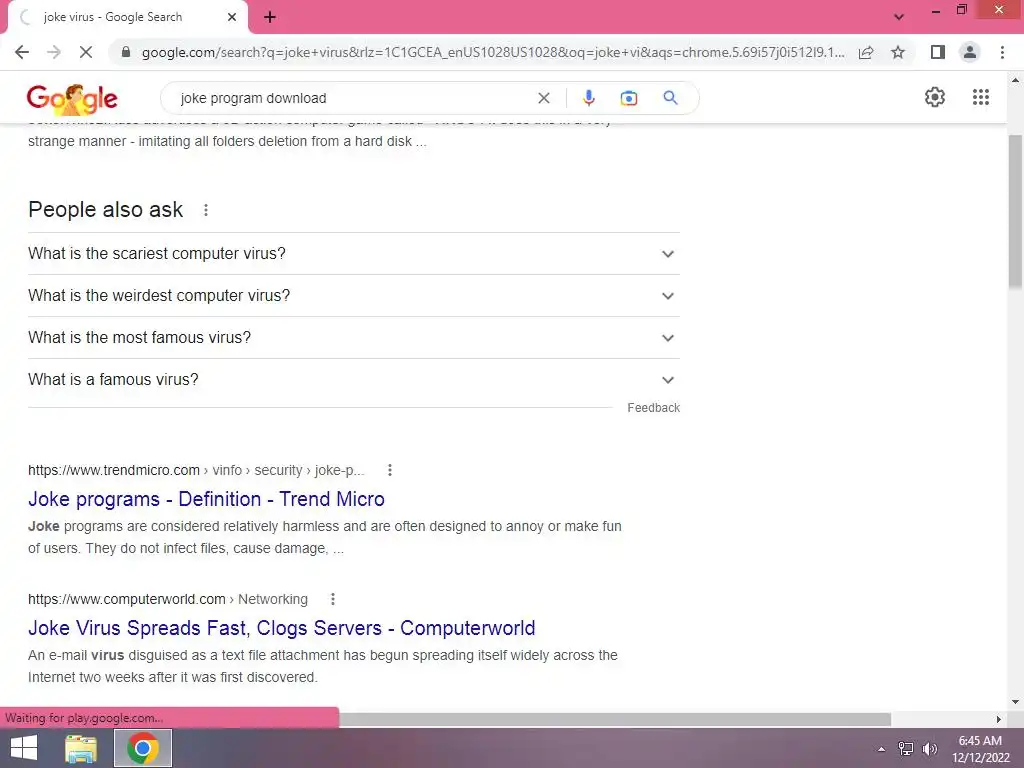Screen dimensions: 1024x768
Task: Click the Feedback link
Action: pos(653,408)
